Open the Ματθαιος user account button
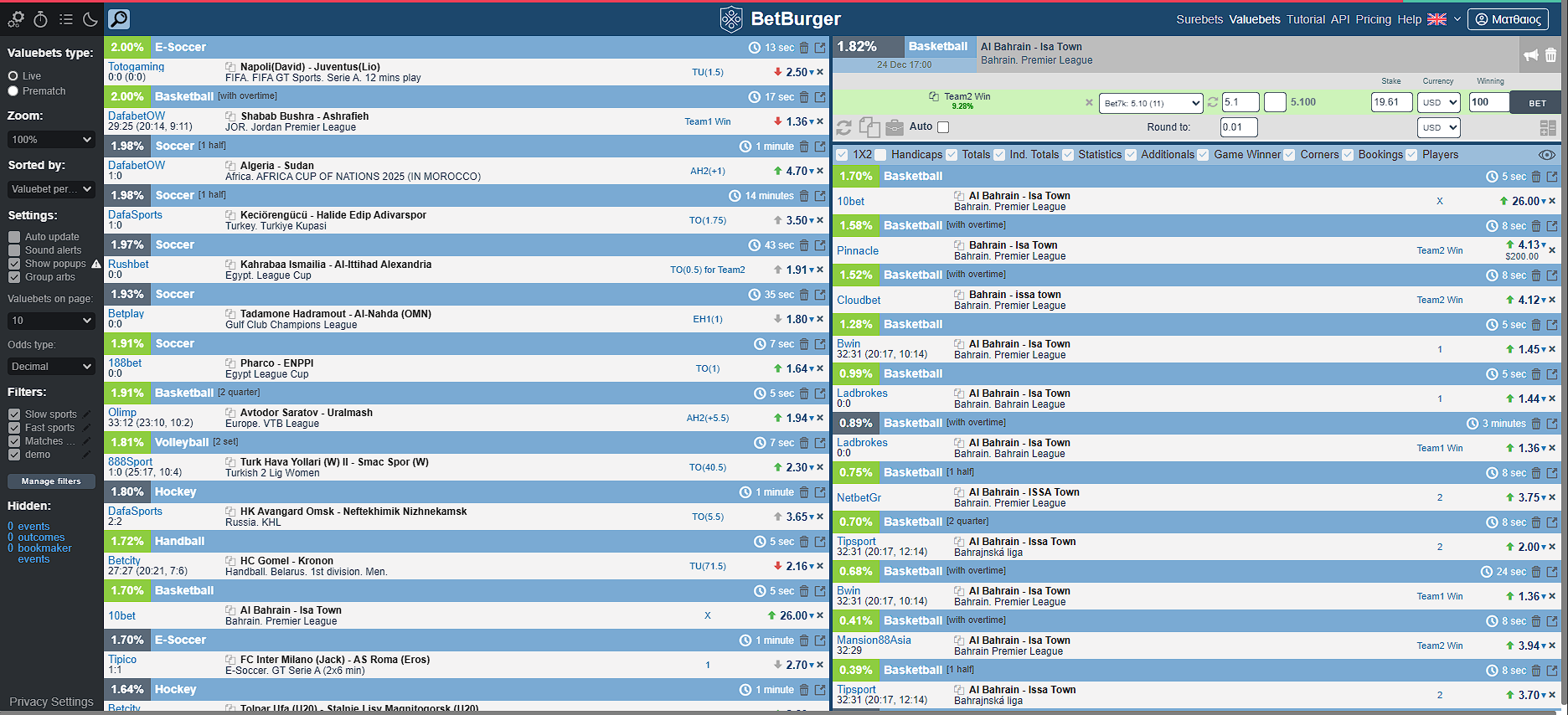 click(x=1508, y=19)
